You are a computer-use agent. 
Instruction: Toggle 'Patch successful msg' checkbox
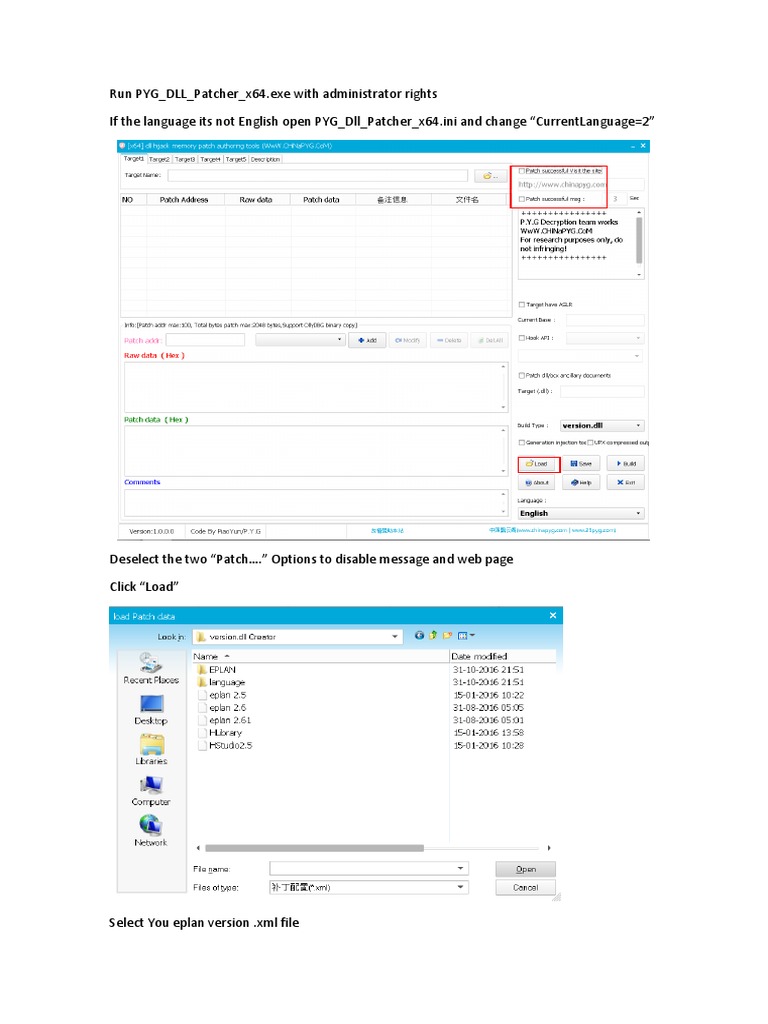[x=522, y=199]
